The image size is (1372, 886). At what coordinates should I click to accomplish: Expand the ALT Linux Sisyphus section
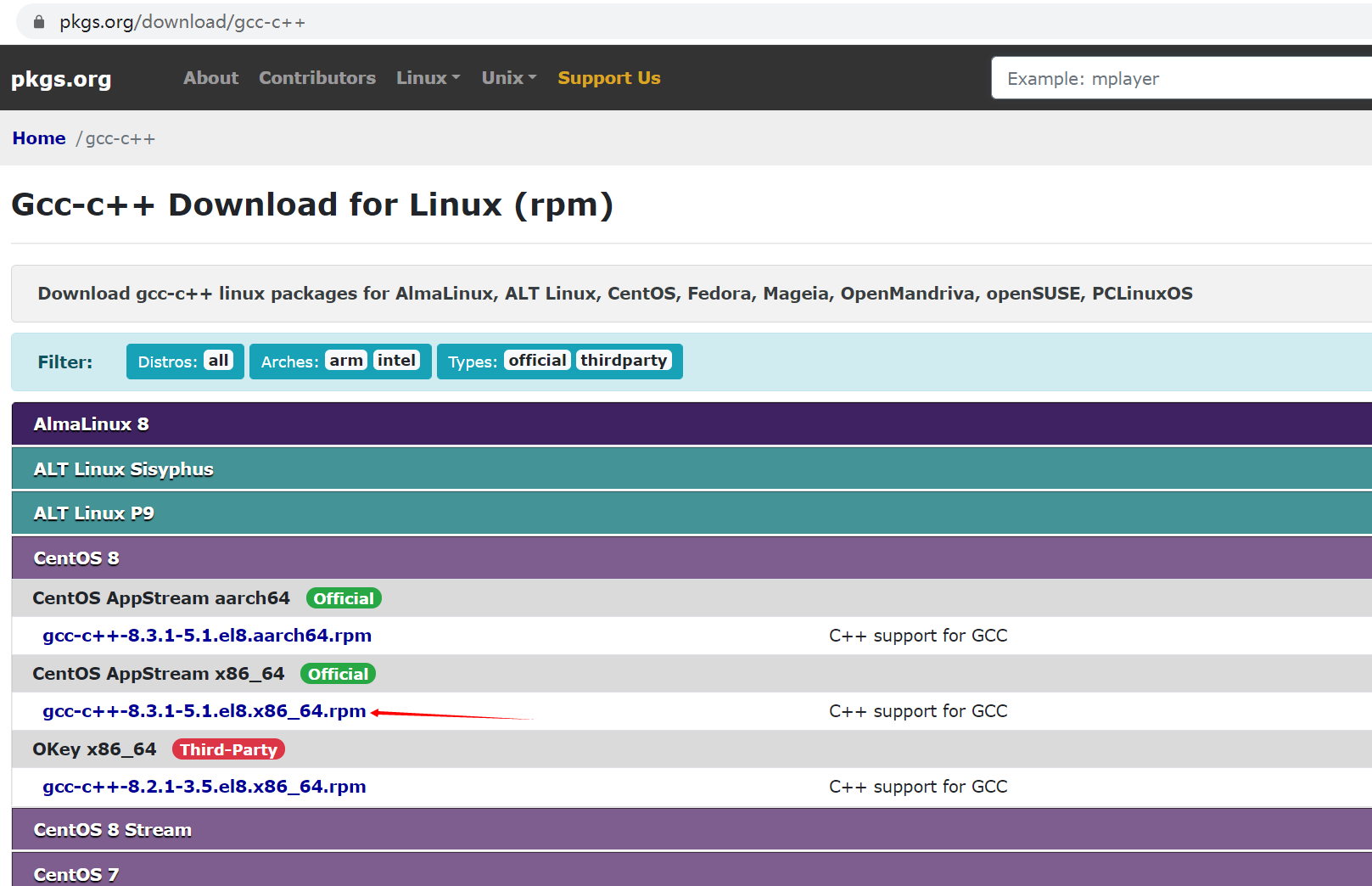point(692,468)
